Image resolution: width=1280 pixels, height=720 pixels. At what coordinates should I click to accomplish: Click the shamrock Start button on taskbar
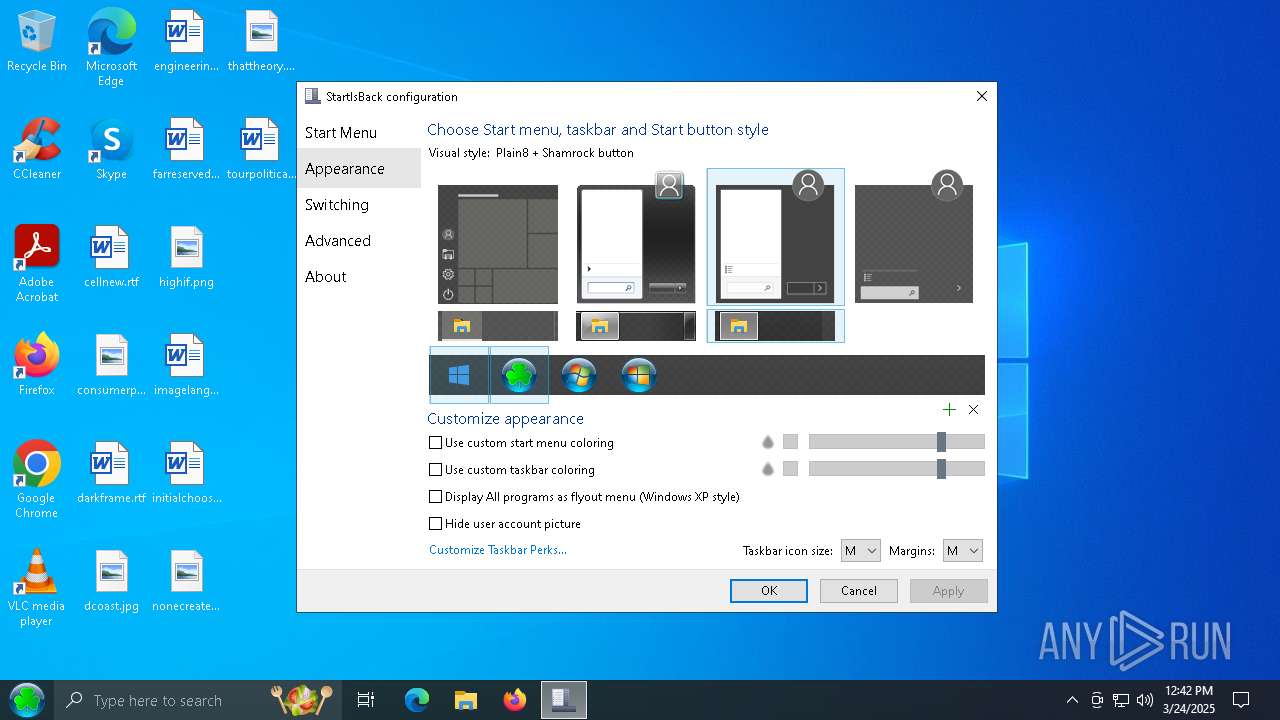(x=27, y=700)
